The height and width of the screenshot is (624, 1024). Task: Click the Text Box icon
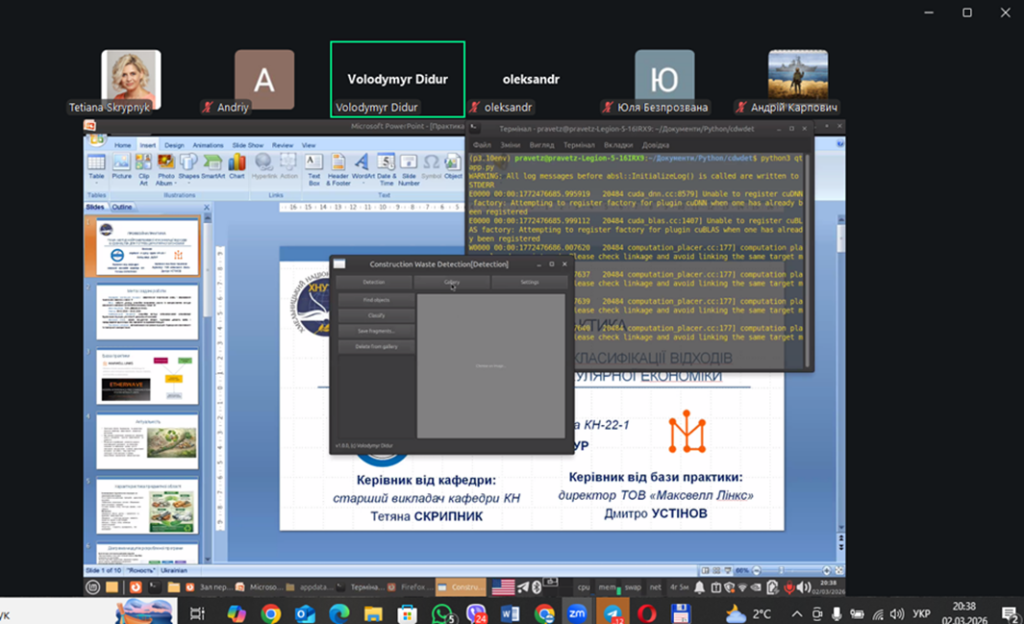[x=311, y=166]
